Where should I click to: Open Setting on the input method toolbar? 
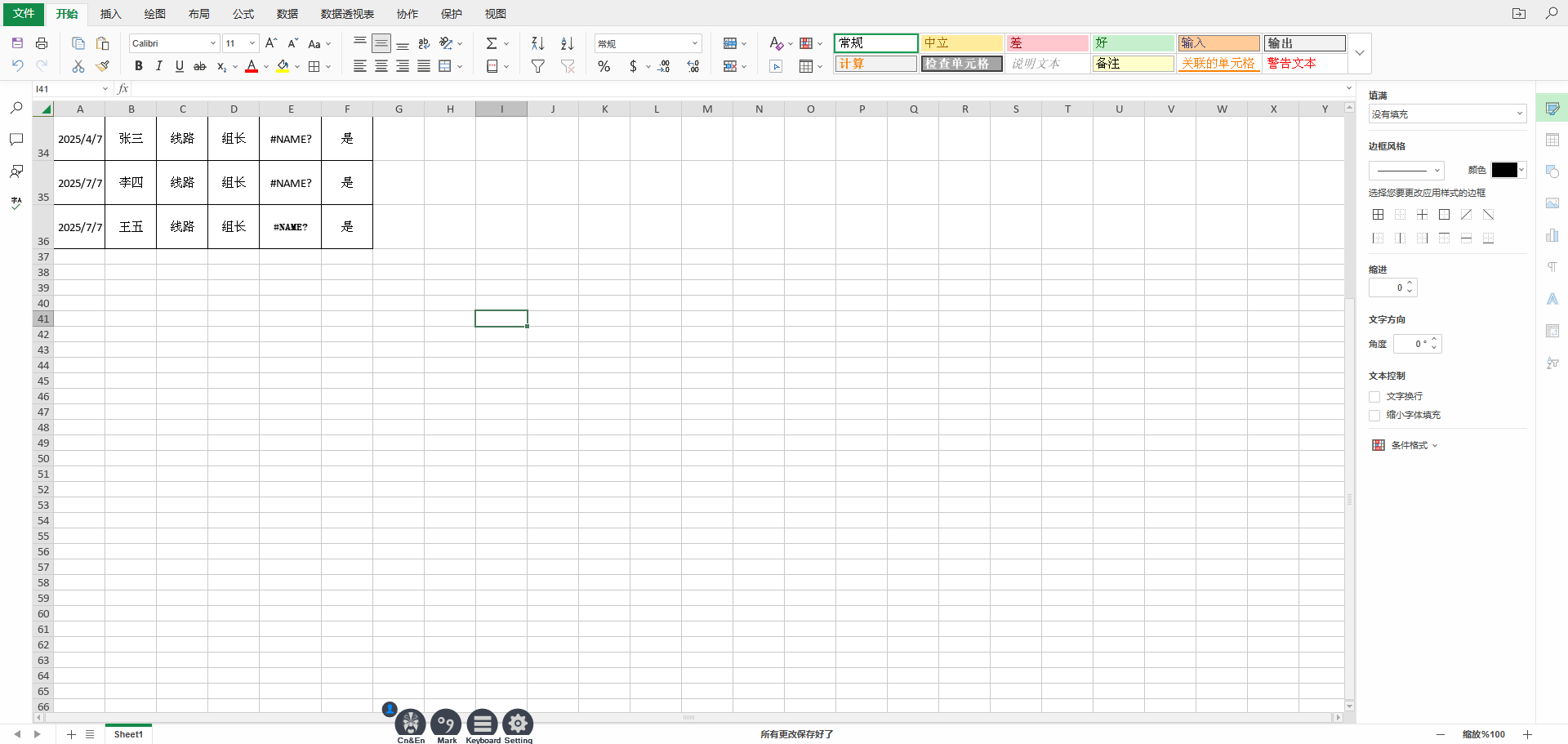coord(518,725)
